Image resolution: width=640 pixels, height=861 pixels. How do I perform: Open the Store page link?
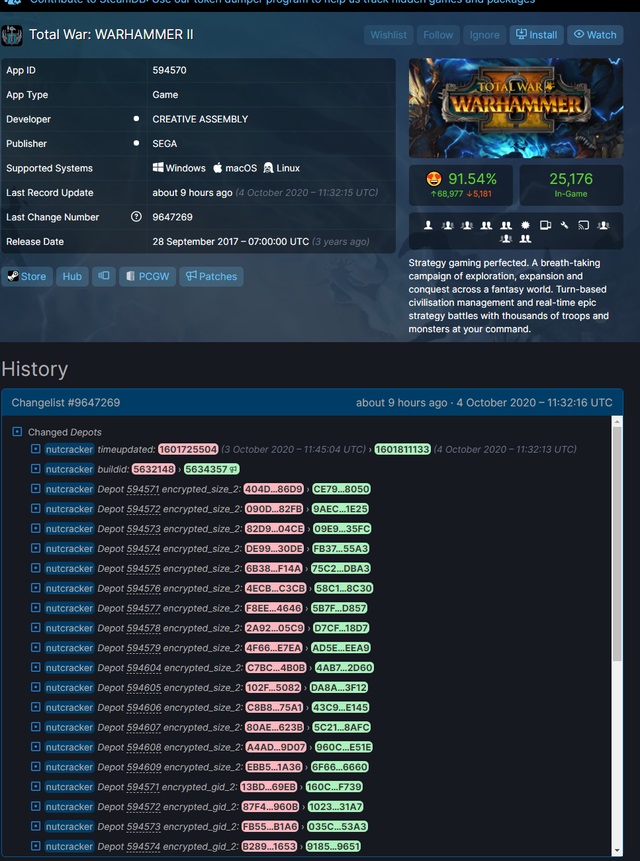point(27,276)
